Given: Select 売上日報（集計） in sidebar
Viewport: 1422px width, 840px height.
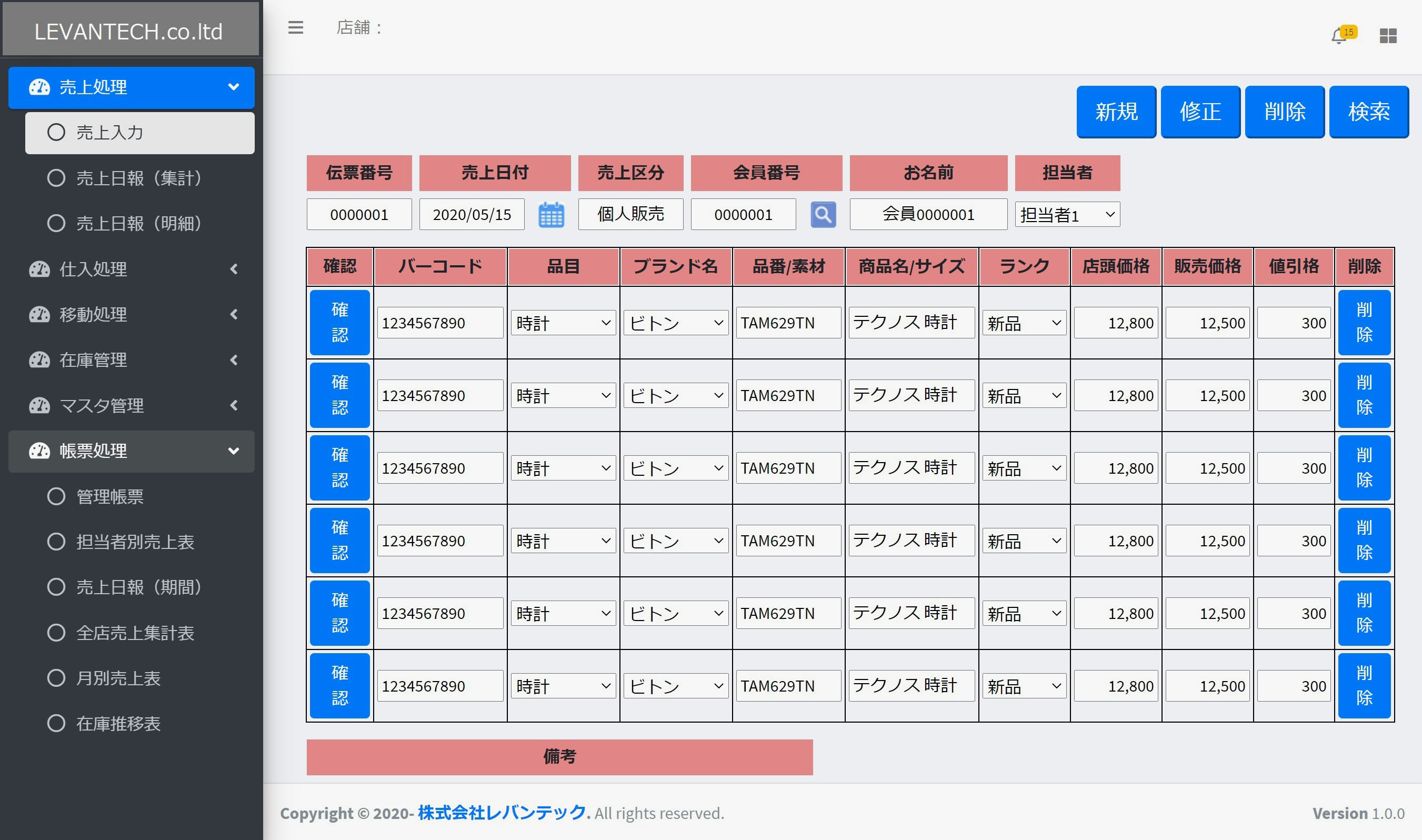Looking at the screenshot, I should point(140,178).
